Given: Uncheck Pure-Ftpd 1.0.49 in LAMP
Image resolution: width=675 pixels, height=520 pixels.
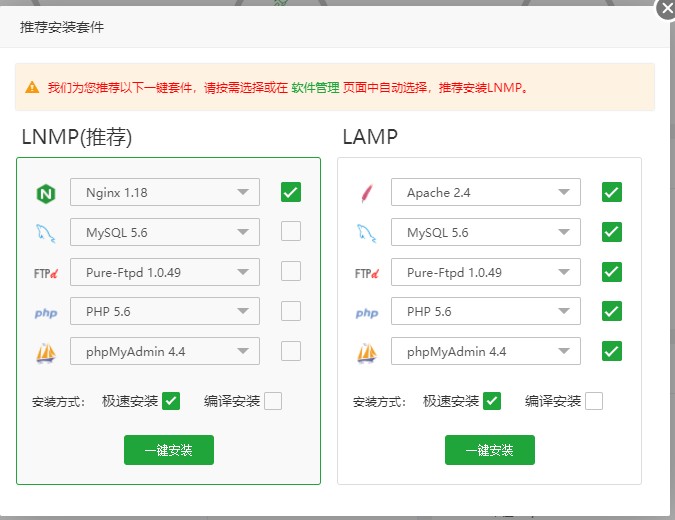Looking at the screenshot, I should pos(612,272).
